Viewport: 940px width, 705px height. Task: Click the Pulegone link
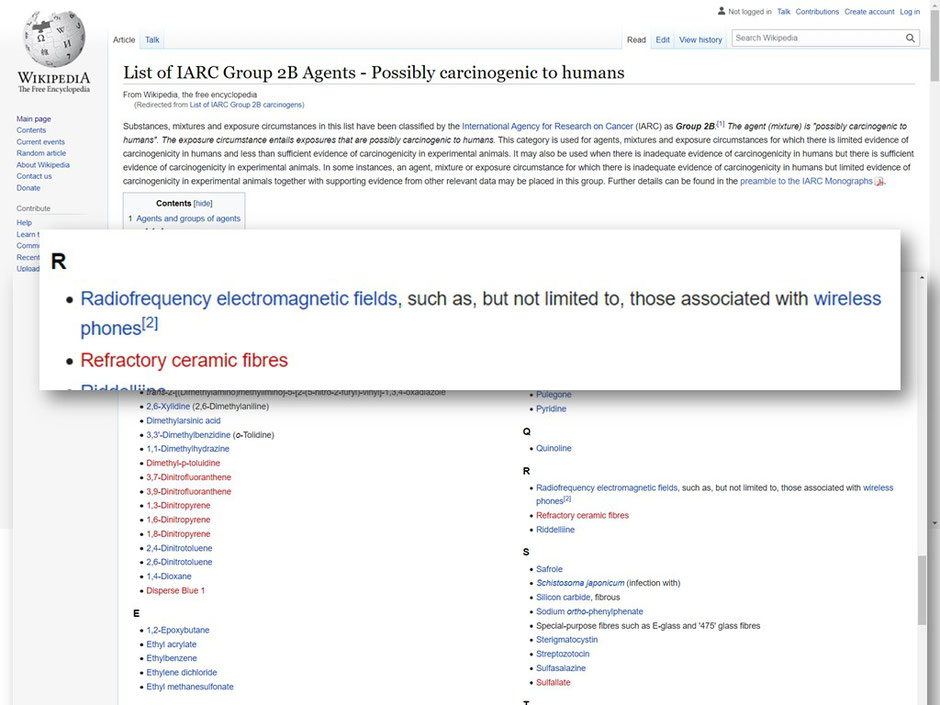pyautogui.click(x=554, y=394)
